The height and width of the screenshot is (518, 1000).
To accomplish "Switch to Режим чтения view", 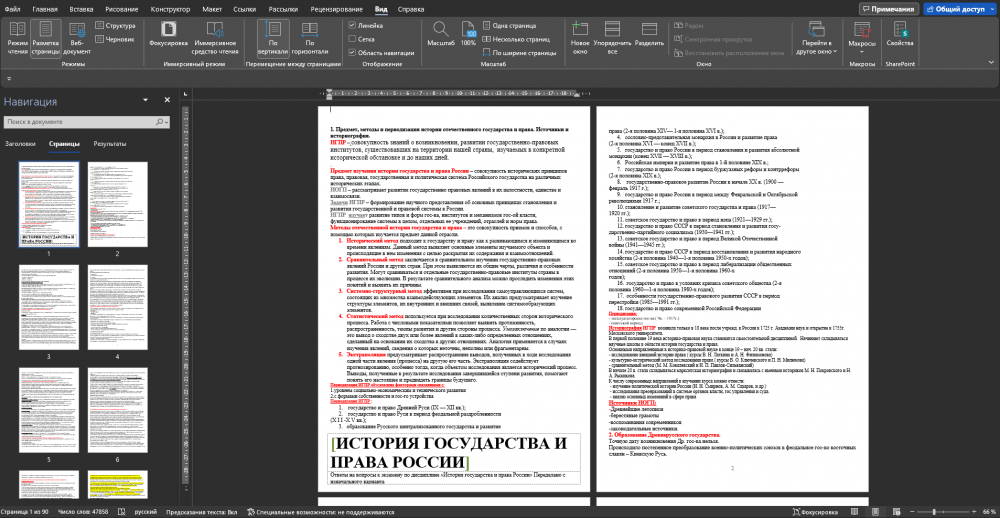I will [x=17, y=39].
